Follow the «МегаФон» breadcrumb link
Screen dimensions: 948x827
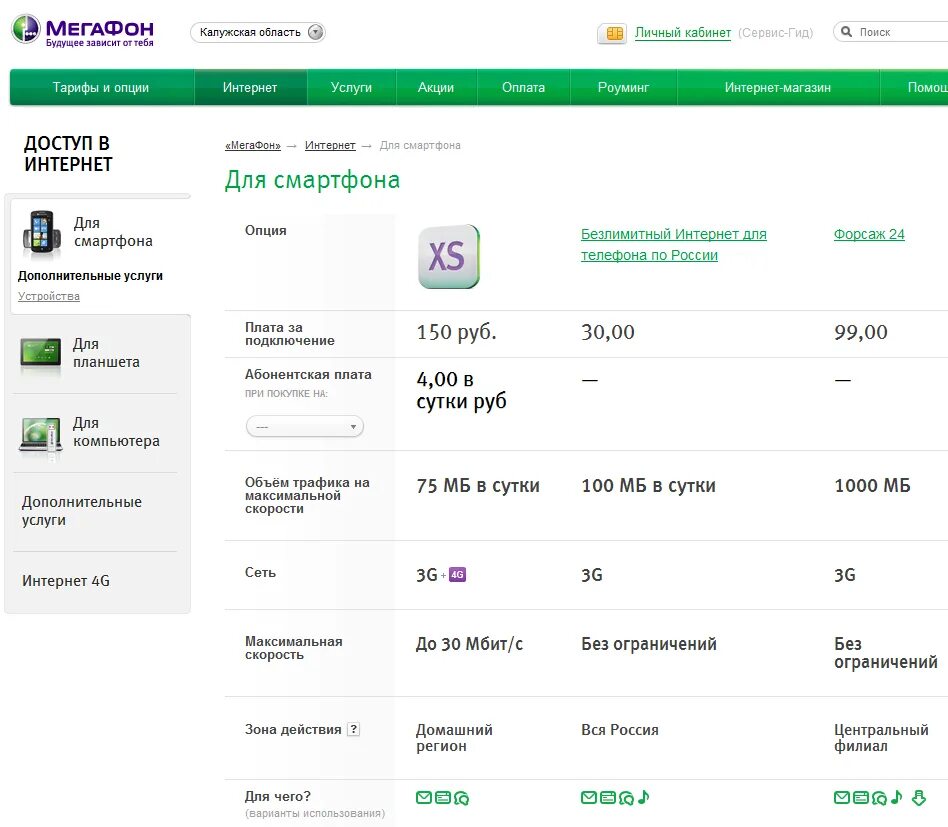click(253, 145)
